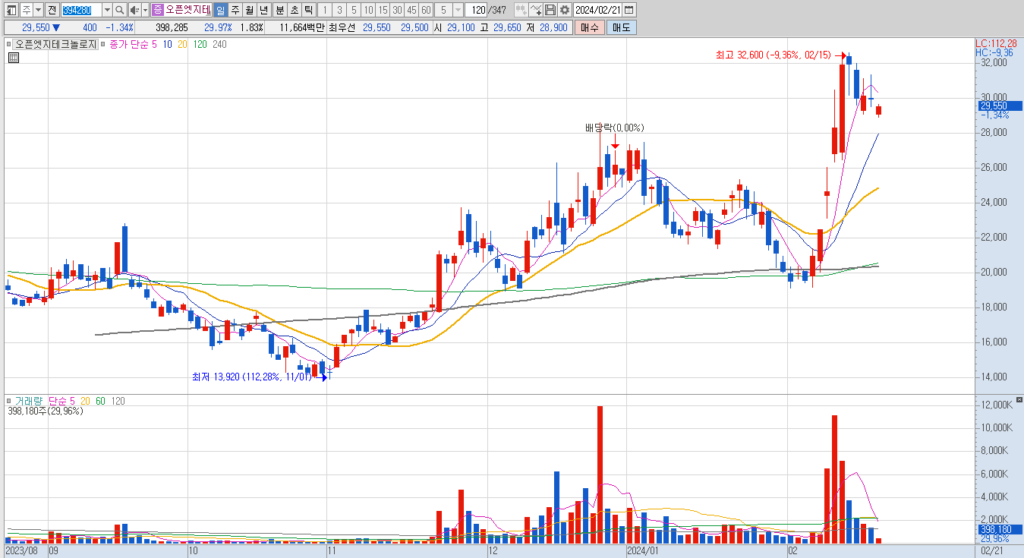
Task: Click custom interval field showing 5
Action: click(x=443, y=10)
